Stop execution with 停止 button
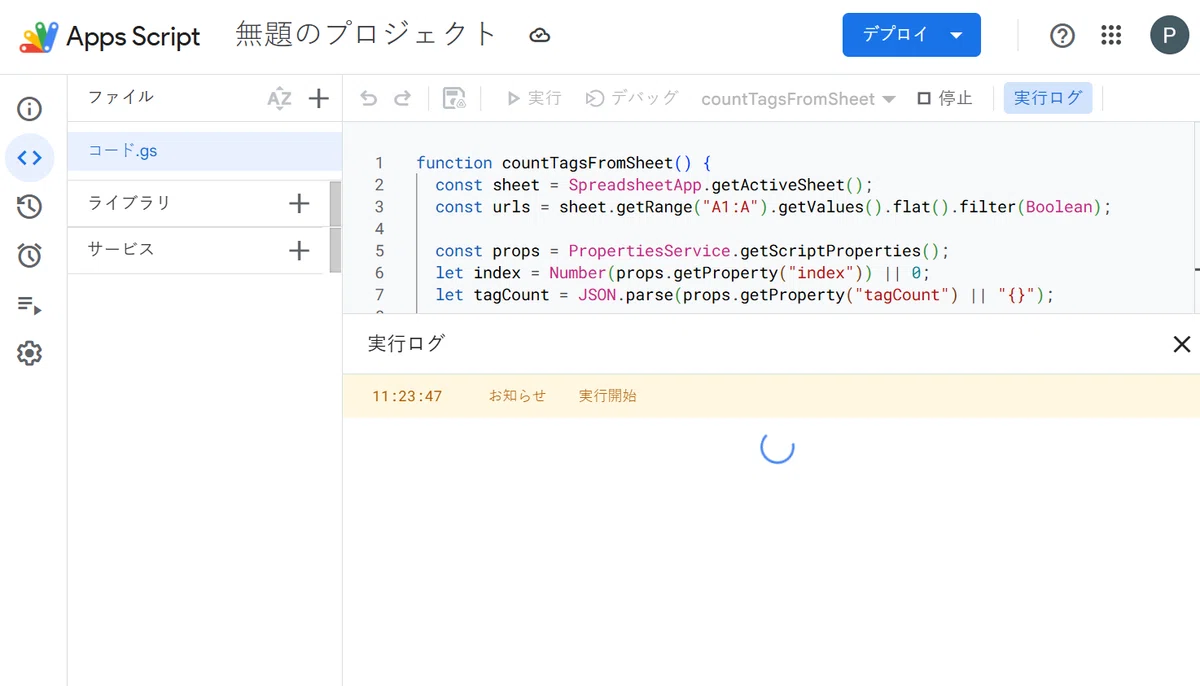 [x=945, y=98]
